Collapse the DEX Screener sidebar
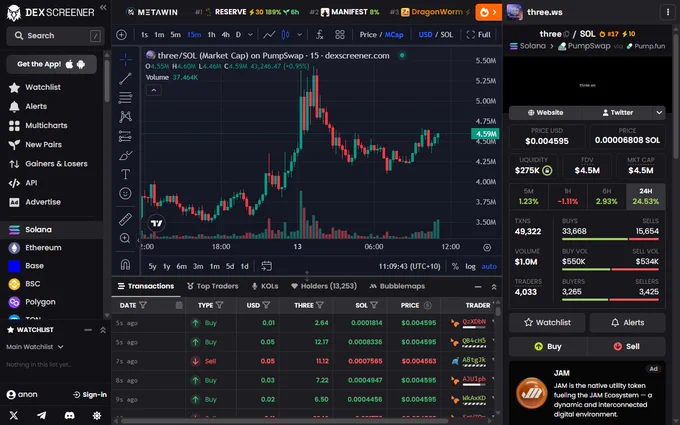 pyautogui.click(x=103, y=7)
